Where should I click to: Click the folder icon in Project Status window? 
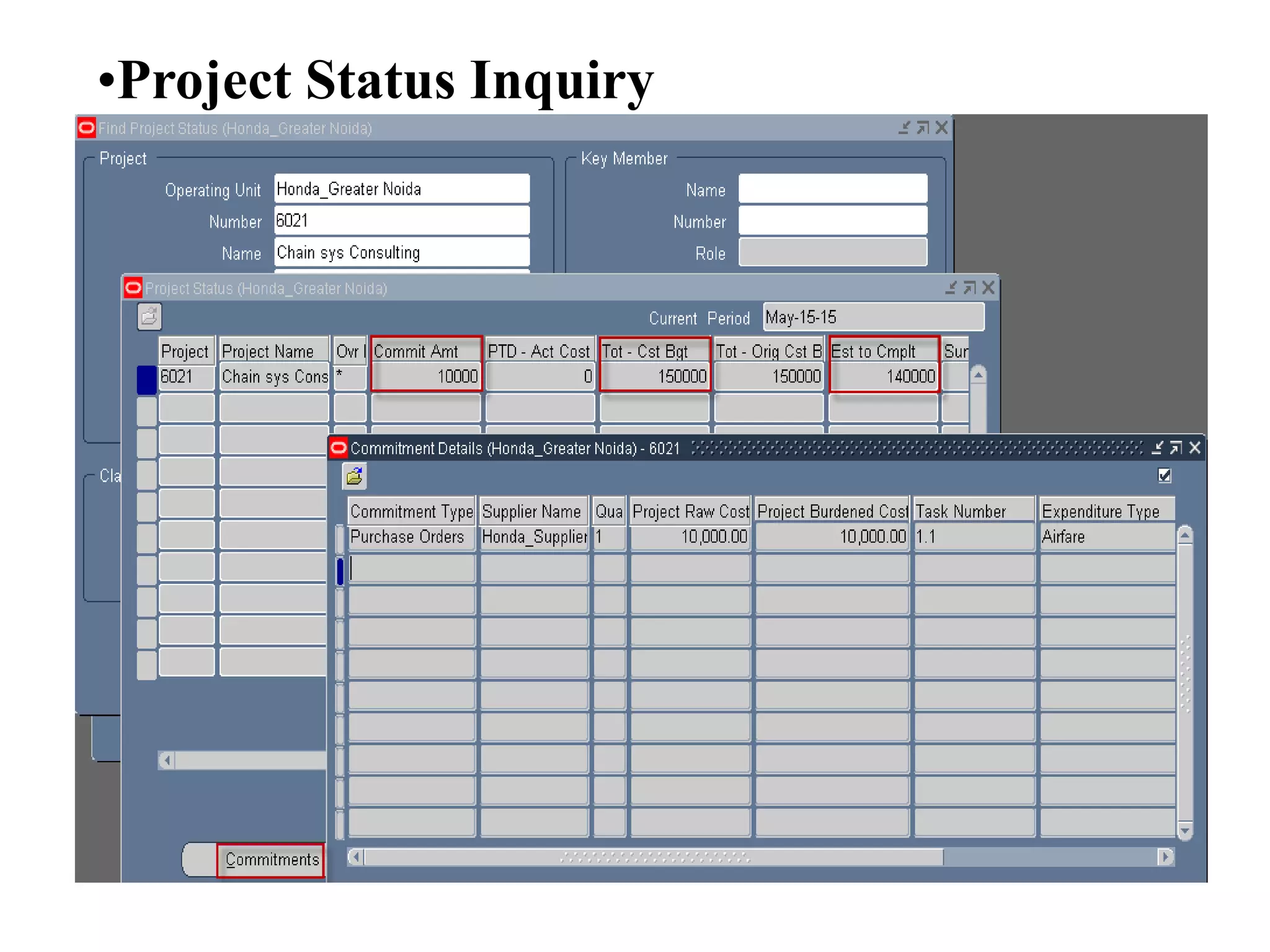[x=149, y=317]
